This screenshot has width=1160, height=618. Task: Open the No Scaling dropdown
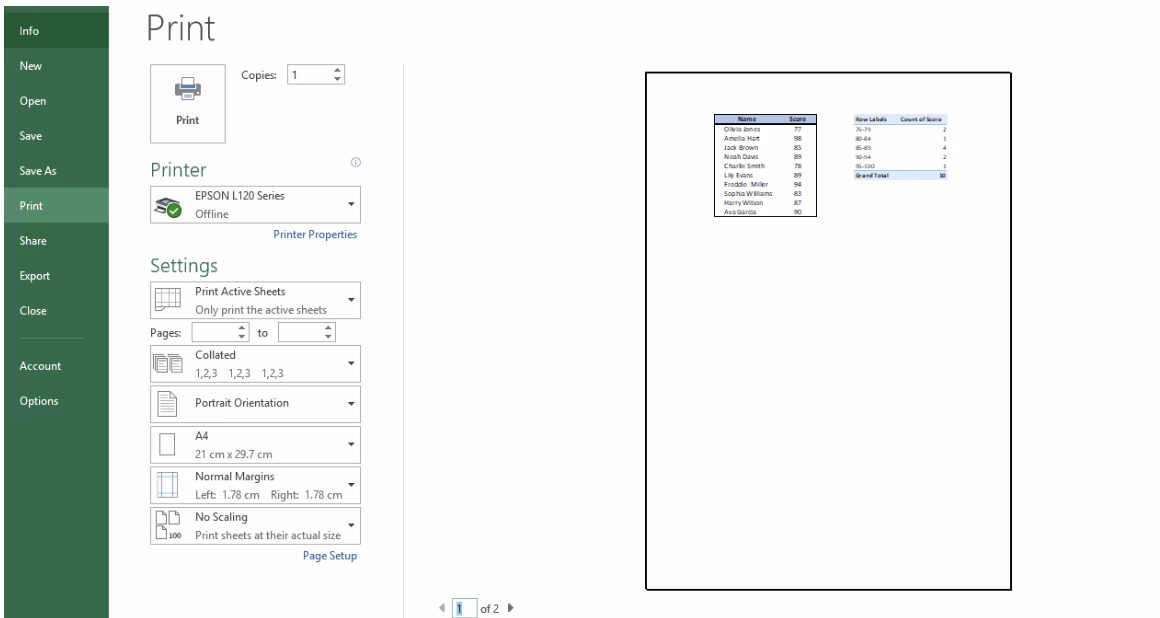351,525
